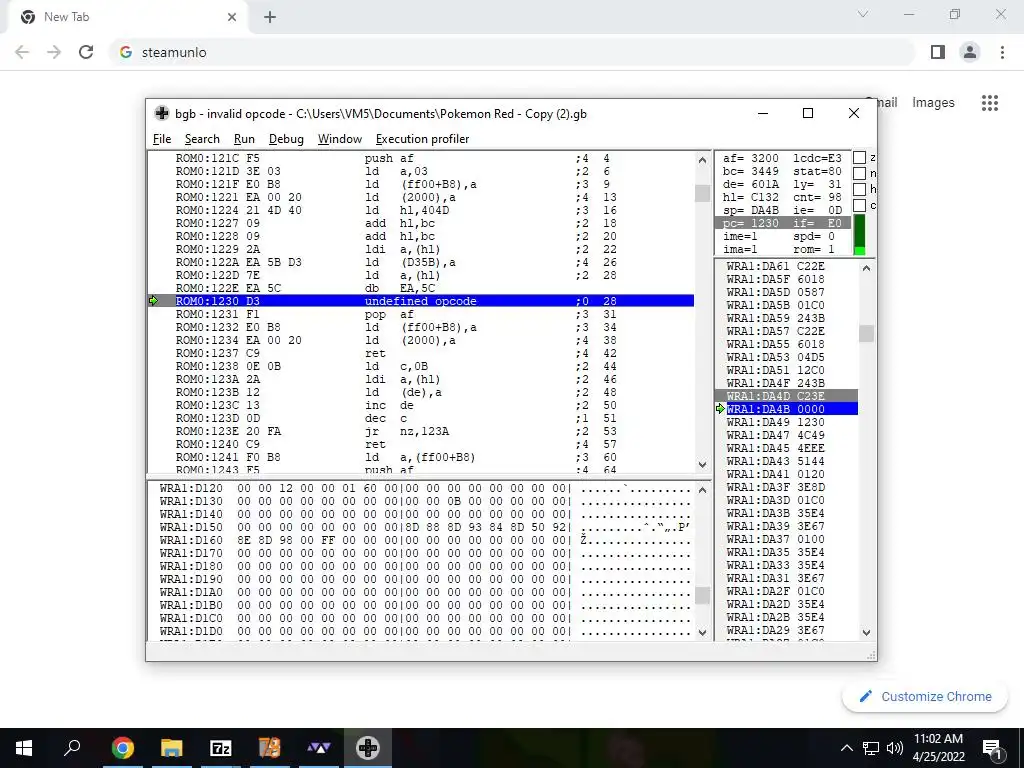Go forward in Chrome
1024x768 pixels.
tap(54, 52)
